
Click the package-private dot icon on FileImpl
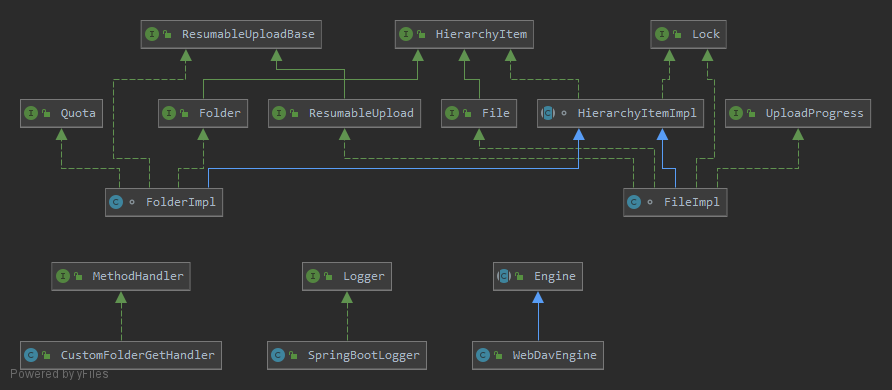[650, 202]
